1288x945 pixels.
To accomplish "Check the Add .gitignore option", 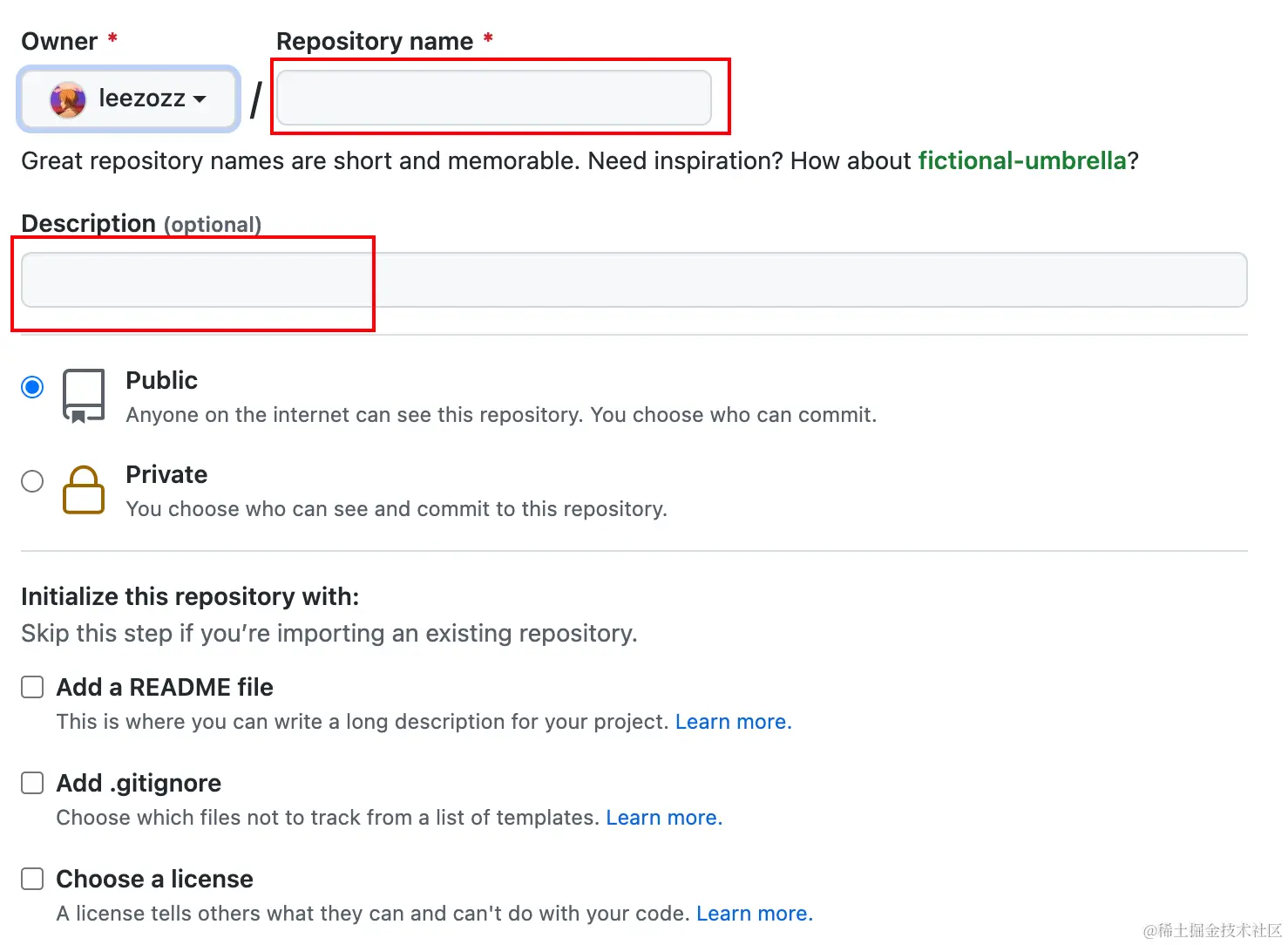I will point(32,783).
